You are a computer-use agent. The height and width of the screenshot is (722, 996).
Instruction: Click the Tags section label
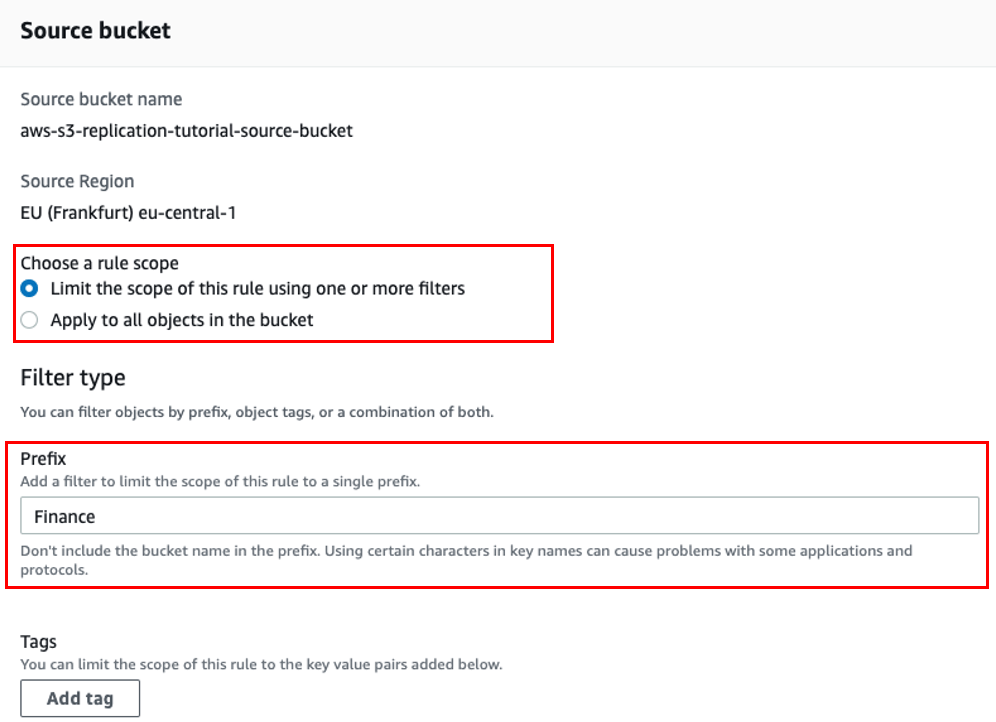[36, 641]
